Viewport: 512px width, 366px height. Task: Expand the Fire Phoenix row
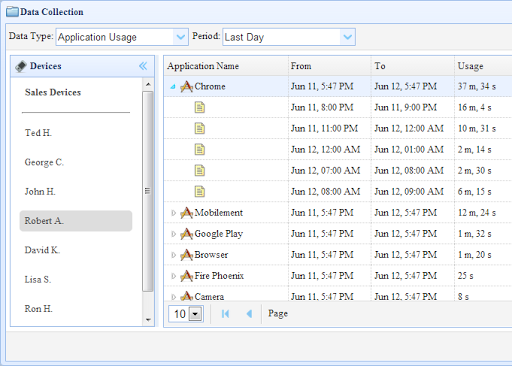(x=173, y=276)
